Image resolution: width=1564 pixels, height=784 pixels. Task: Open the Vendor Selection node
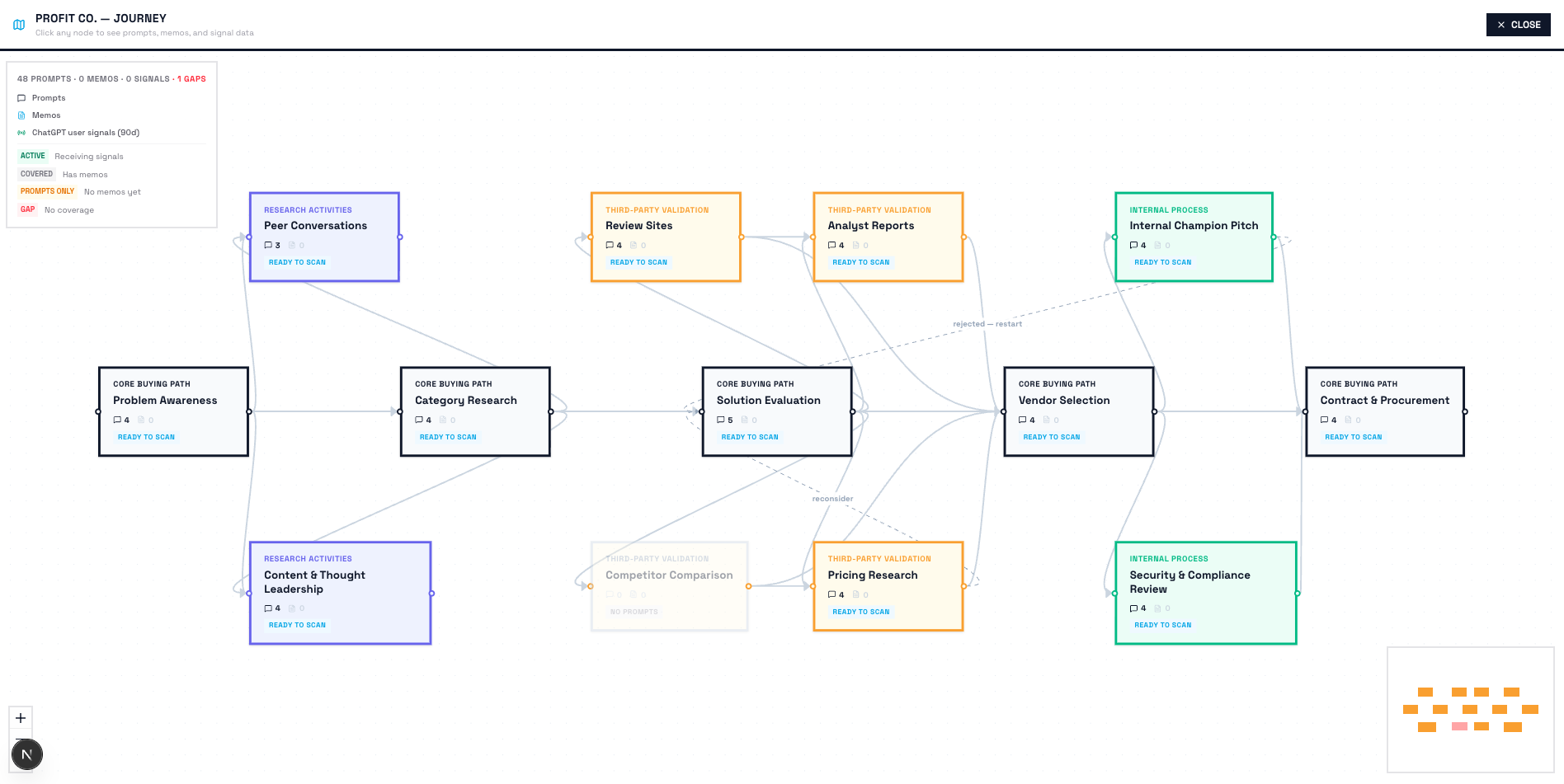coord(1078,401)
